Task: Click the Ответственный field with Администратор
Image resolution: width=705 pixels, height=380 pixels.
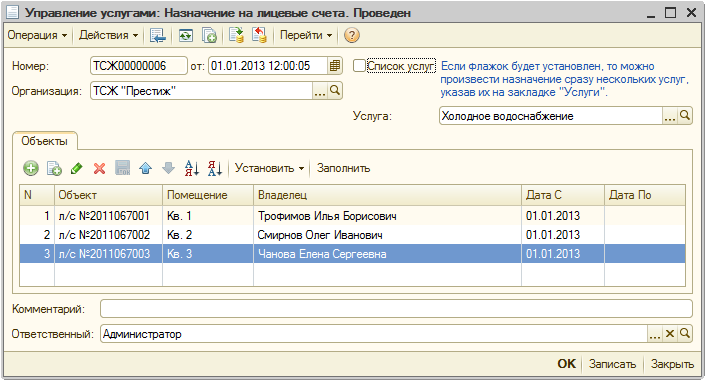Action: click(x=374, y=334)
